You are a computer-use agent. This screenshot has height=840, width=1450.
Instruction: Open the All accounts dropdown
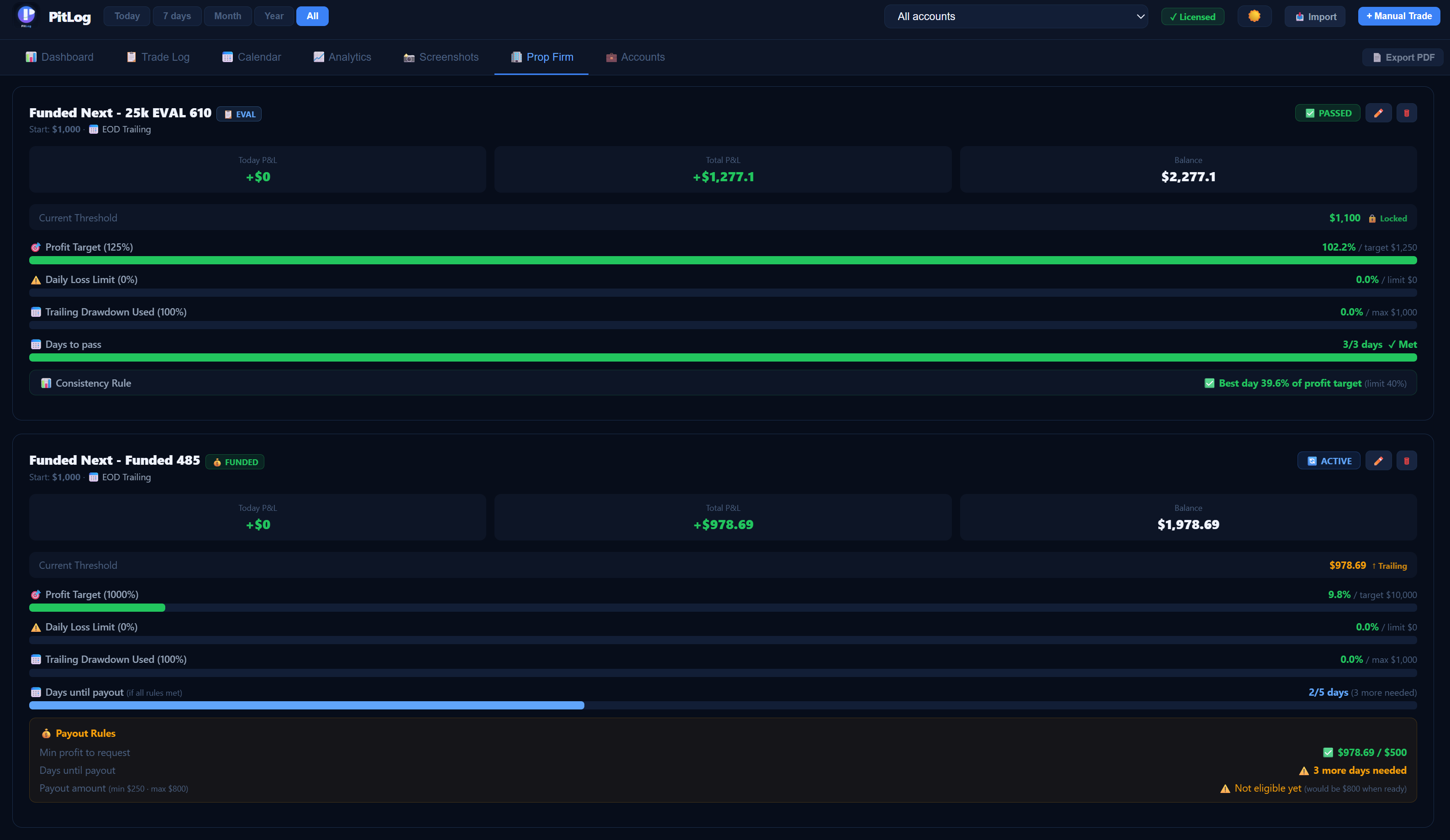pos(1015,17)
